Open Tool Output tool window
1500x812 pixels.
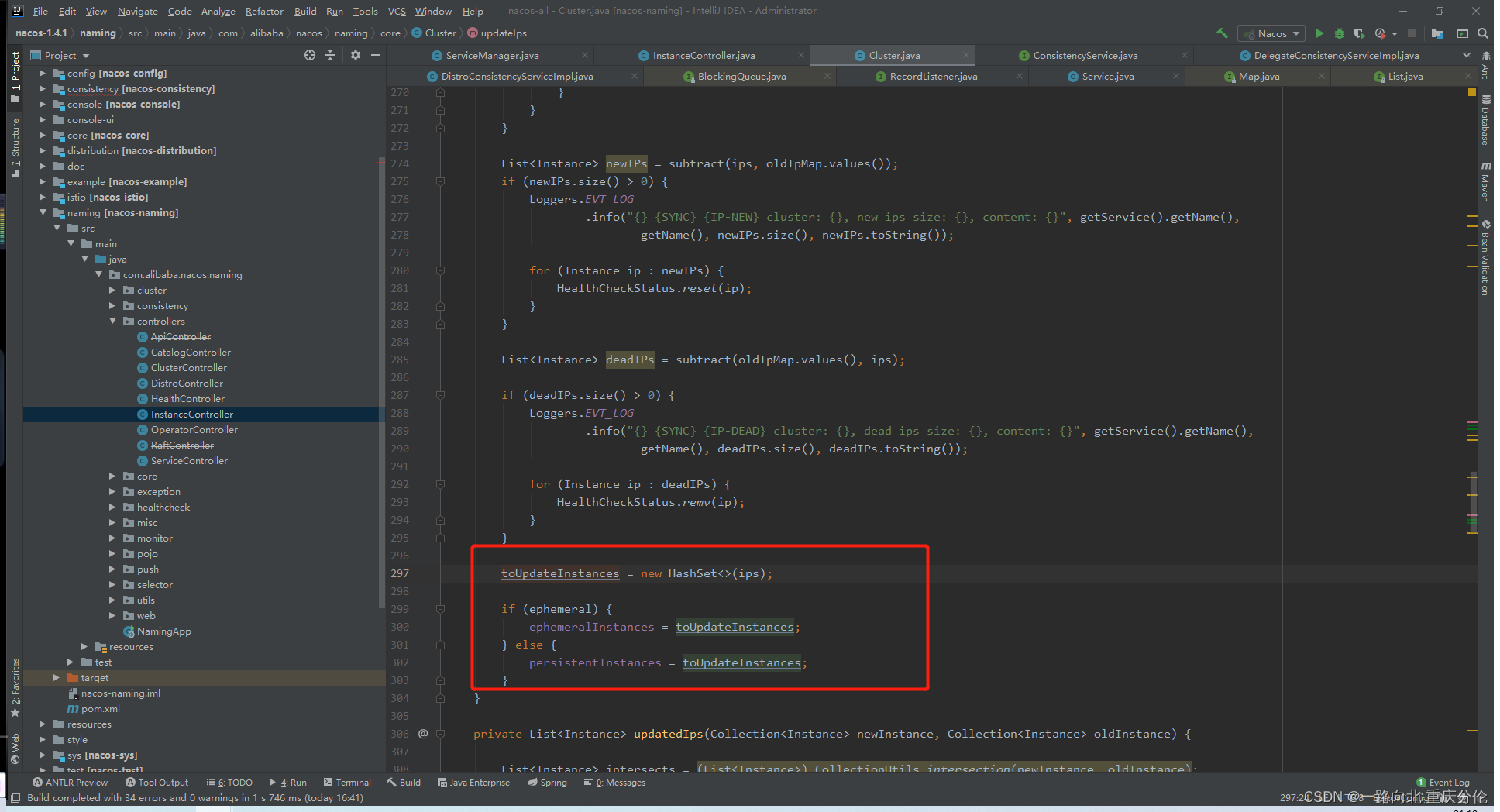click(157, 783)
